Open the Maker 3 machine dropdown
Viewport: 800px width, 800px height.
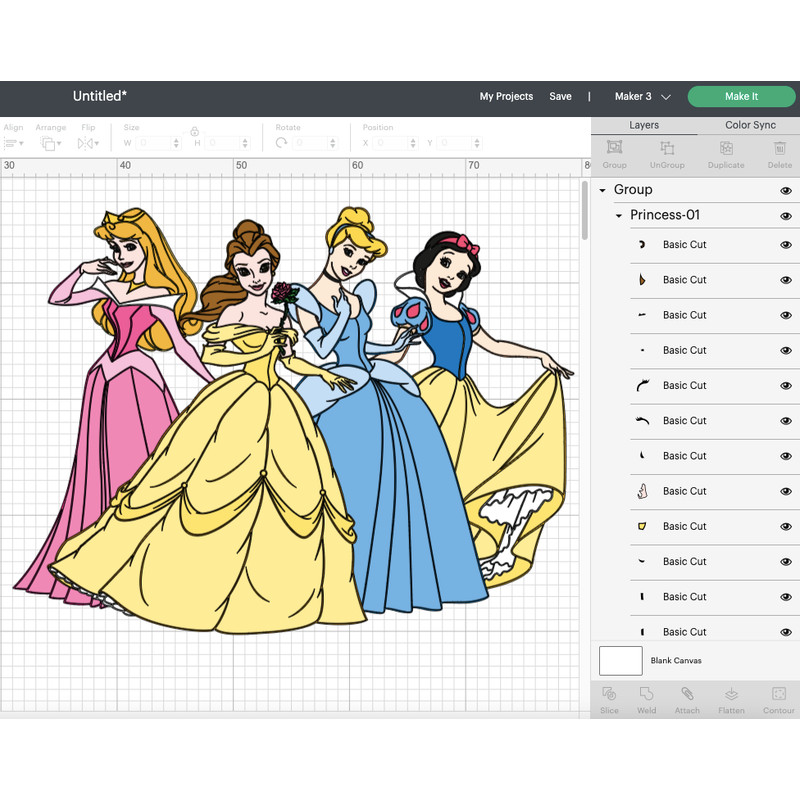point(641,96)
